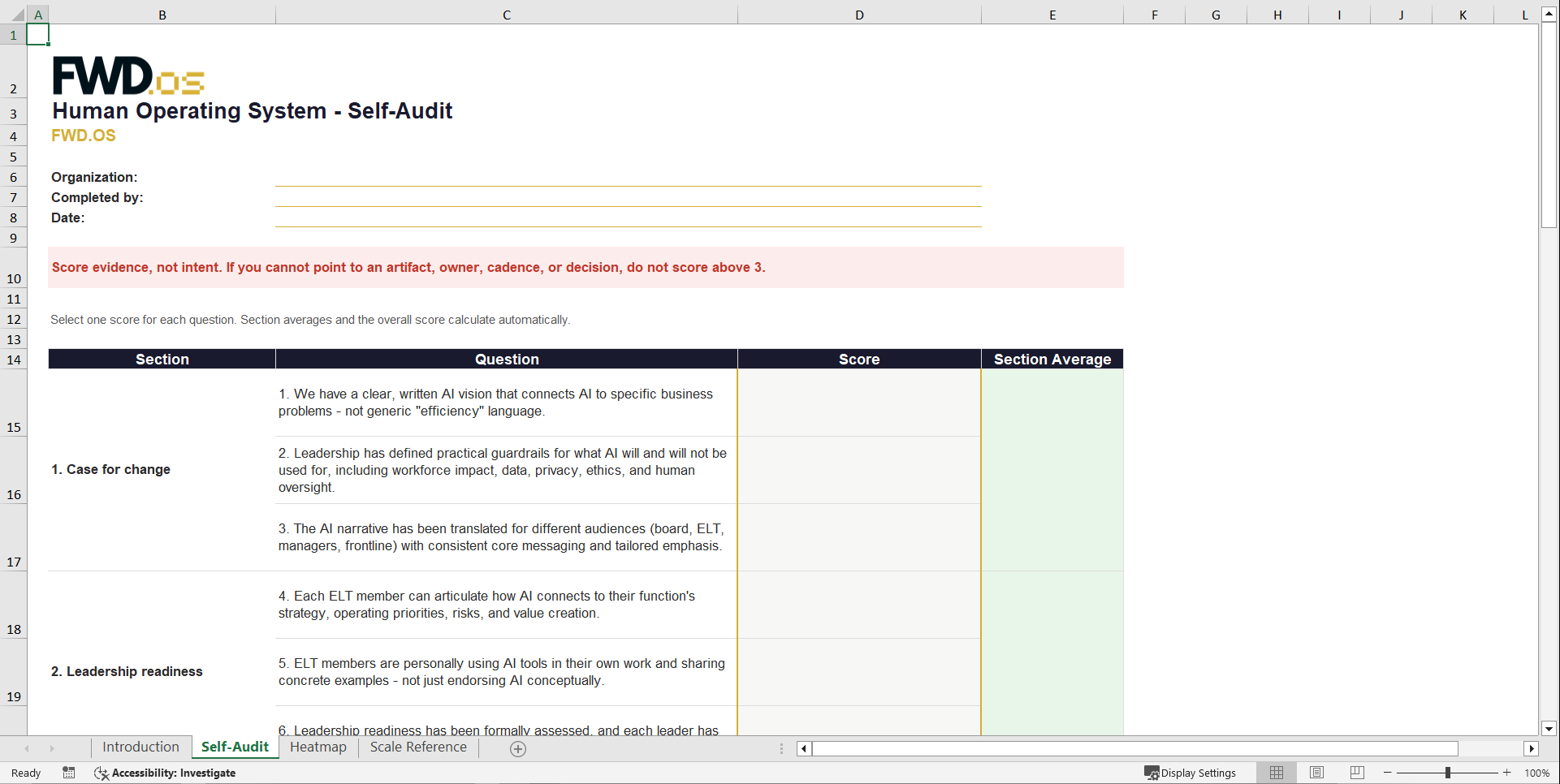The image size is (1560, 784).
Task: Click the sheet tab scroll right arrow
Action: [x=52, y=748]
